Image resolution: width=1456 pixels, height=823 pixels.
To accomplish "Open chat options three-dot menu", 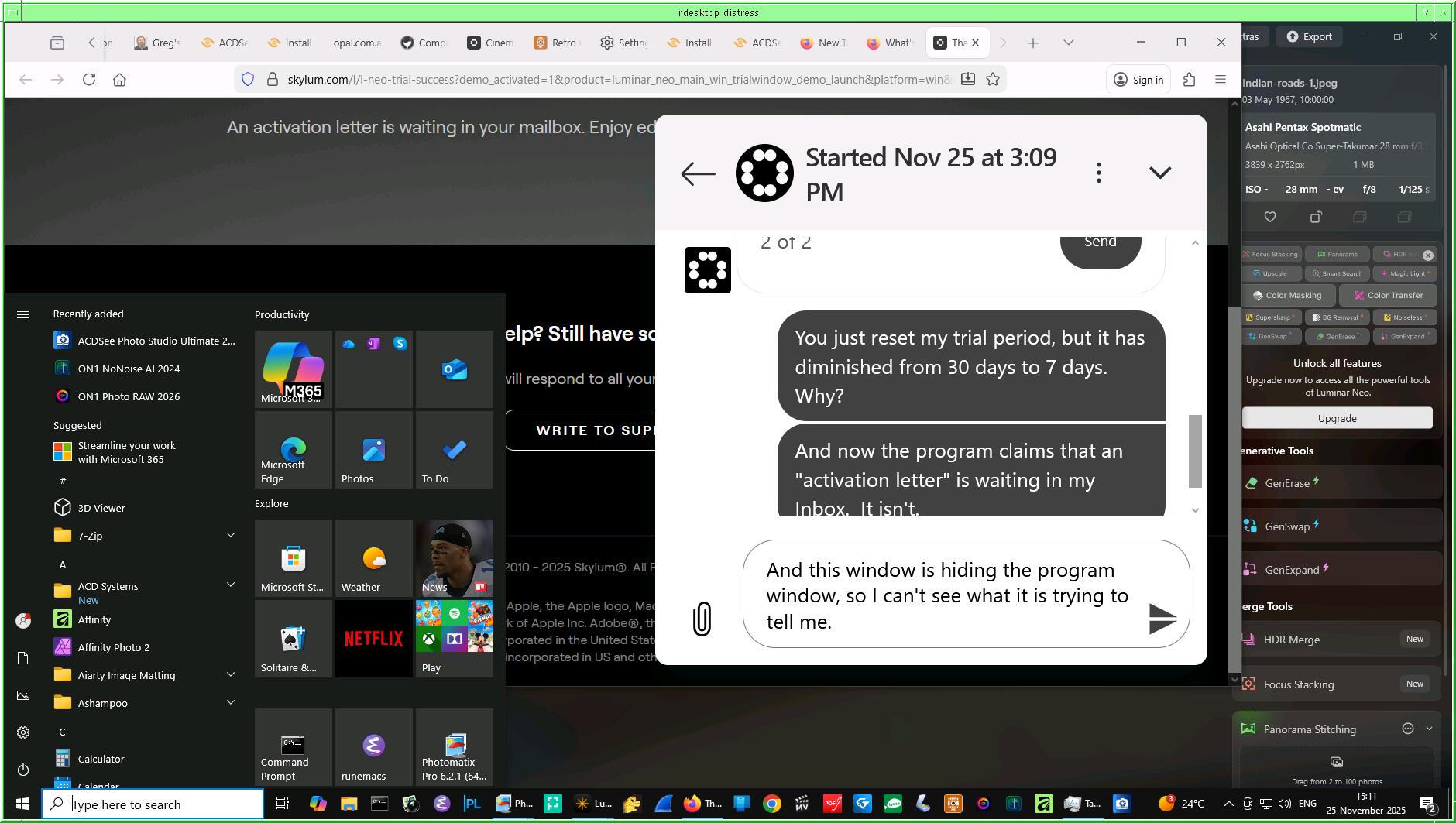I will click(1098, 173).
